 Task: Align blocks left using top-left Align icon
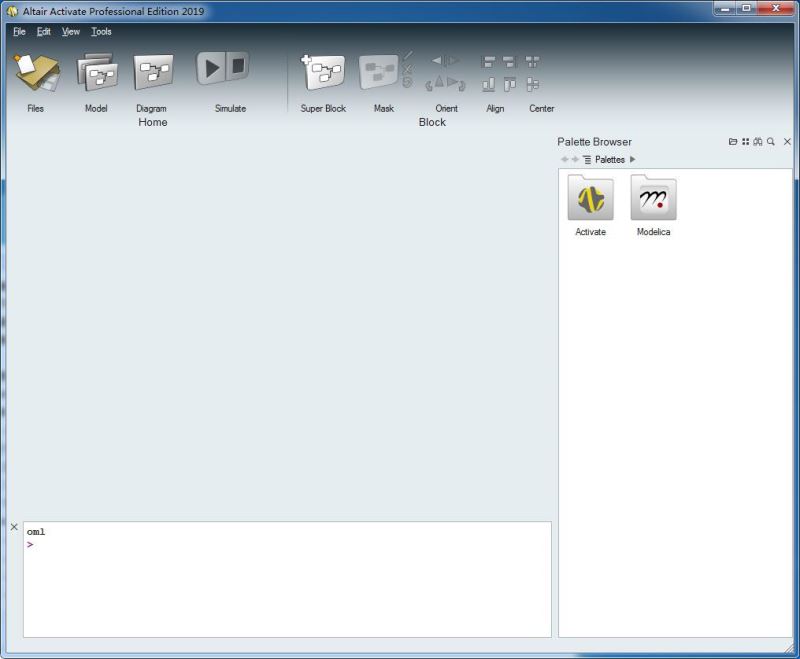click(x=488, y=62)
